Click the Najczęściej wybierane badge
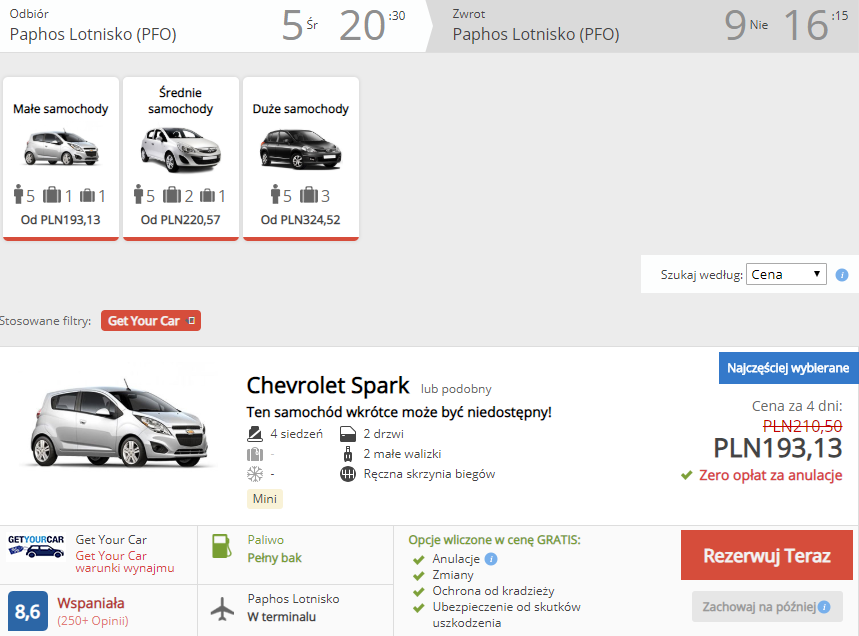Image resolution: width=859 pixels, height=636 pixels. click(788, 368)
